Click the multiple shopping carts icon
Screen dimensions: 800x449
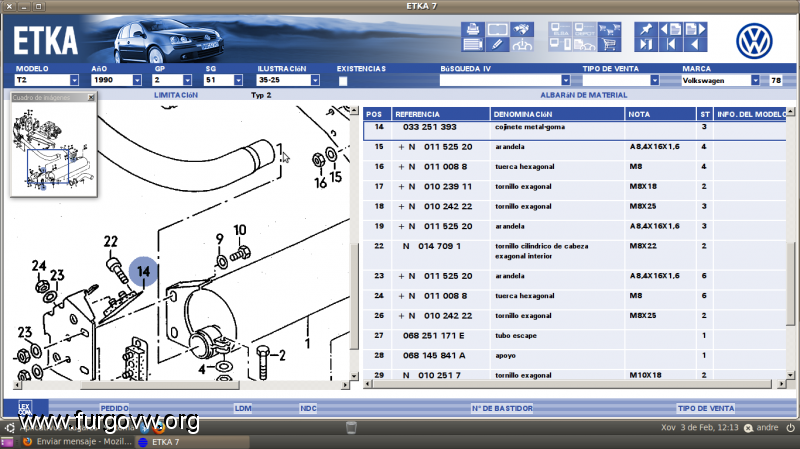click(x=609, y=30)
